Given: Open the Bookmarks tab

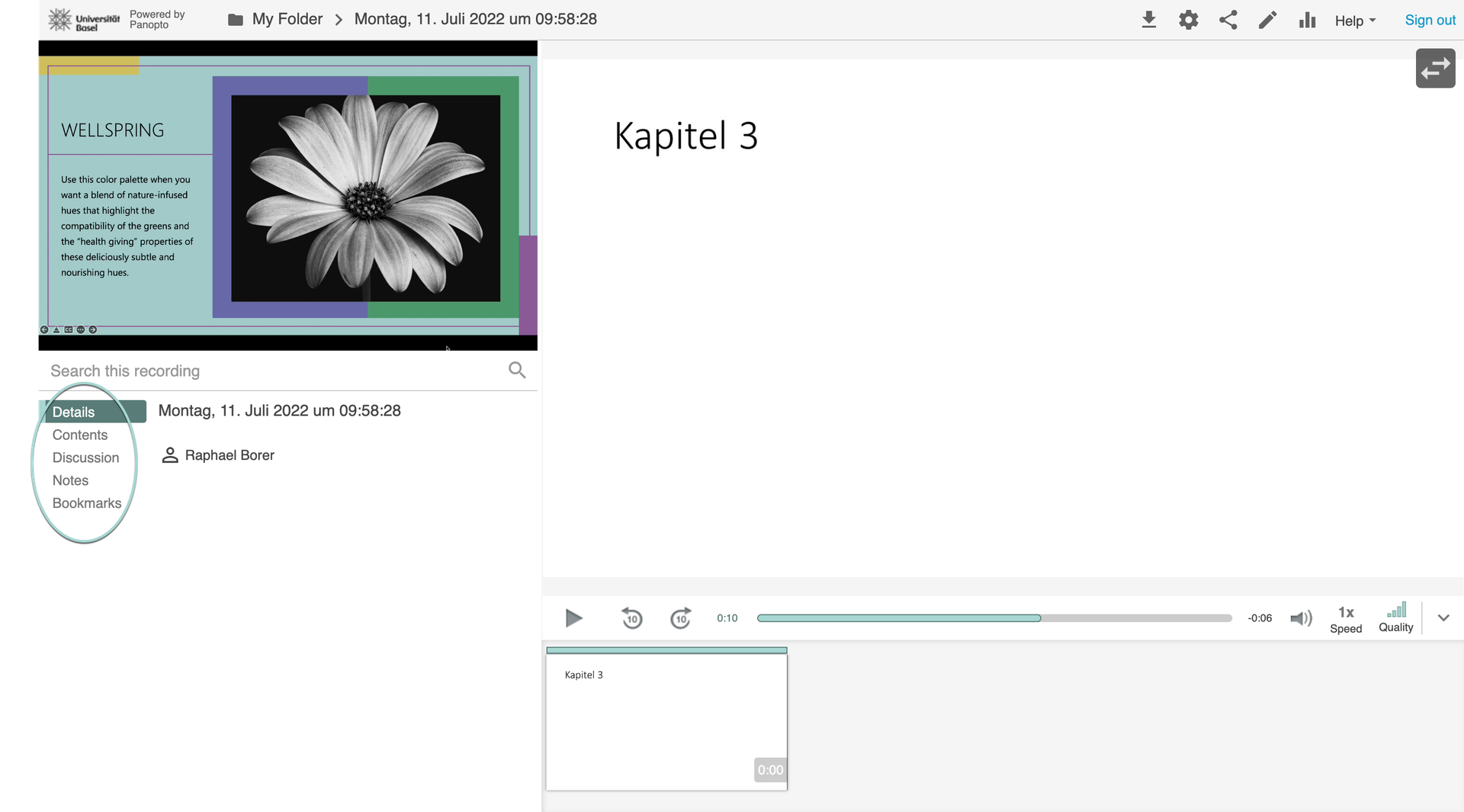Looking at the screenshot, I should [87, 503].
